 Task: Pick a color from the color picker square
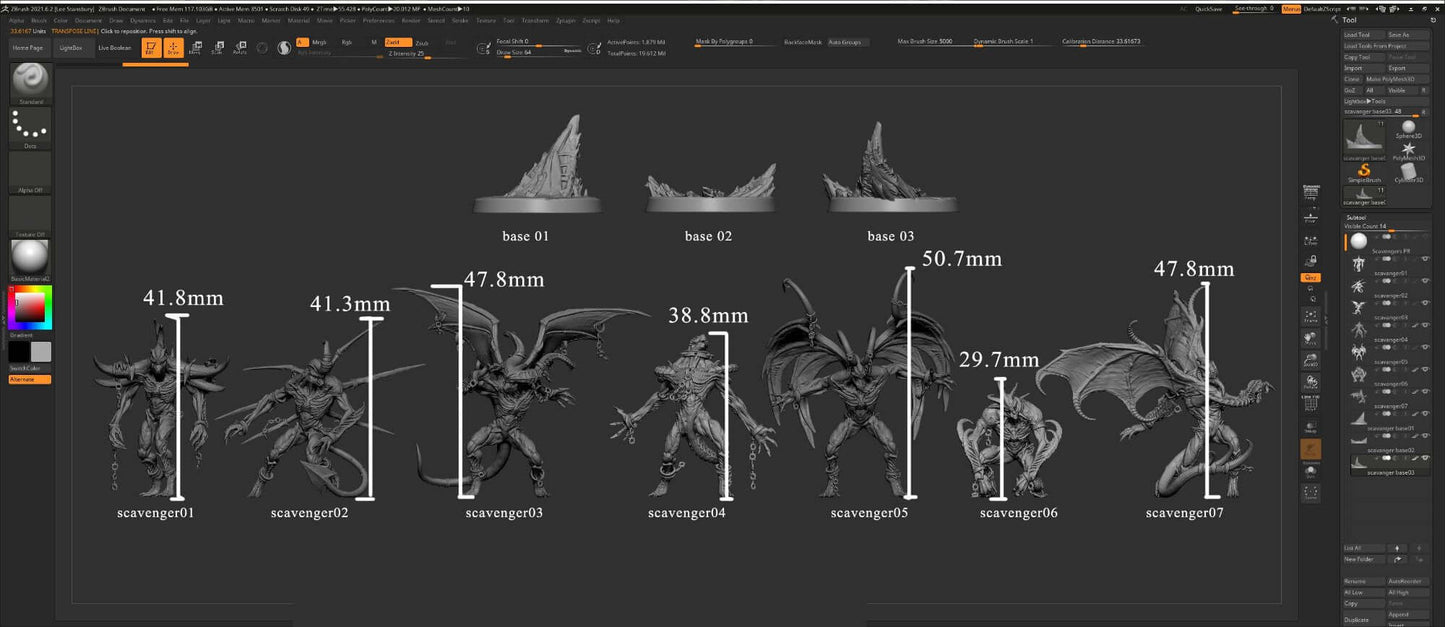point(30,308)
